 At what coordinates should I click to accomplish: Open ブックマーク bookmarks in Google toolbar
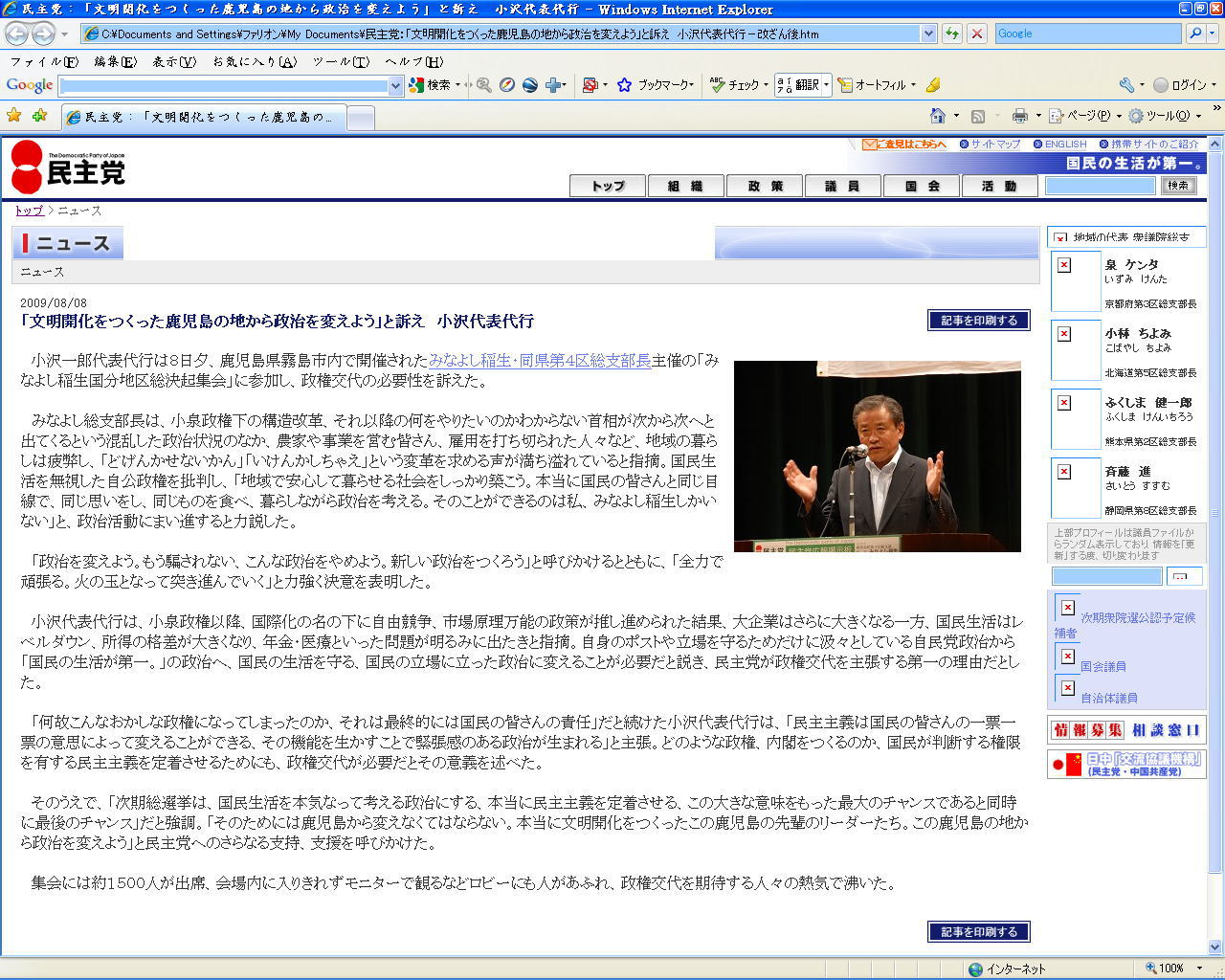[656, 85]
